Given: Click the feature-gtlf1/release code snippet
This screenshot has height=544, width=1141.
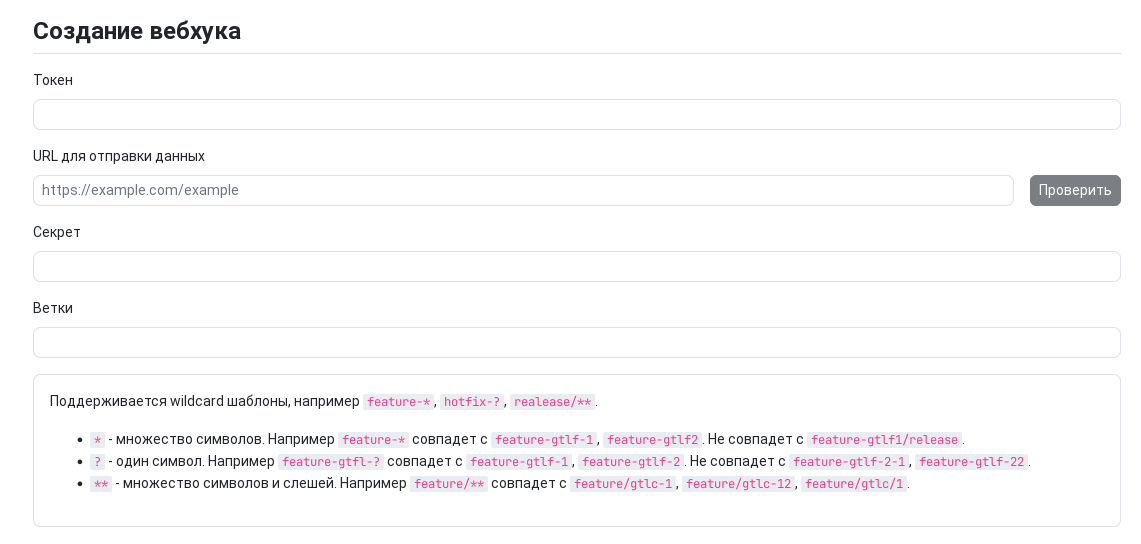Looking at the screenshot, I should point(884,439).
